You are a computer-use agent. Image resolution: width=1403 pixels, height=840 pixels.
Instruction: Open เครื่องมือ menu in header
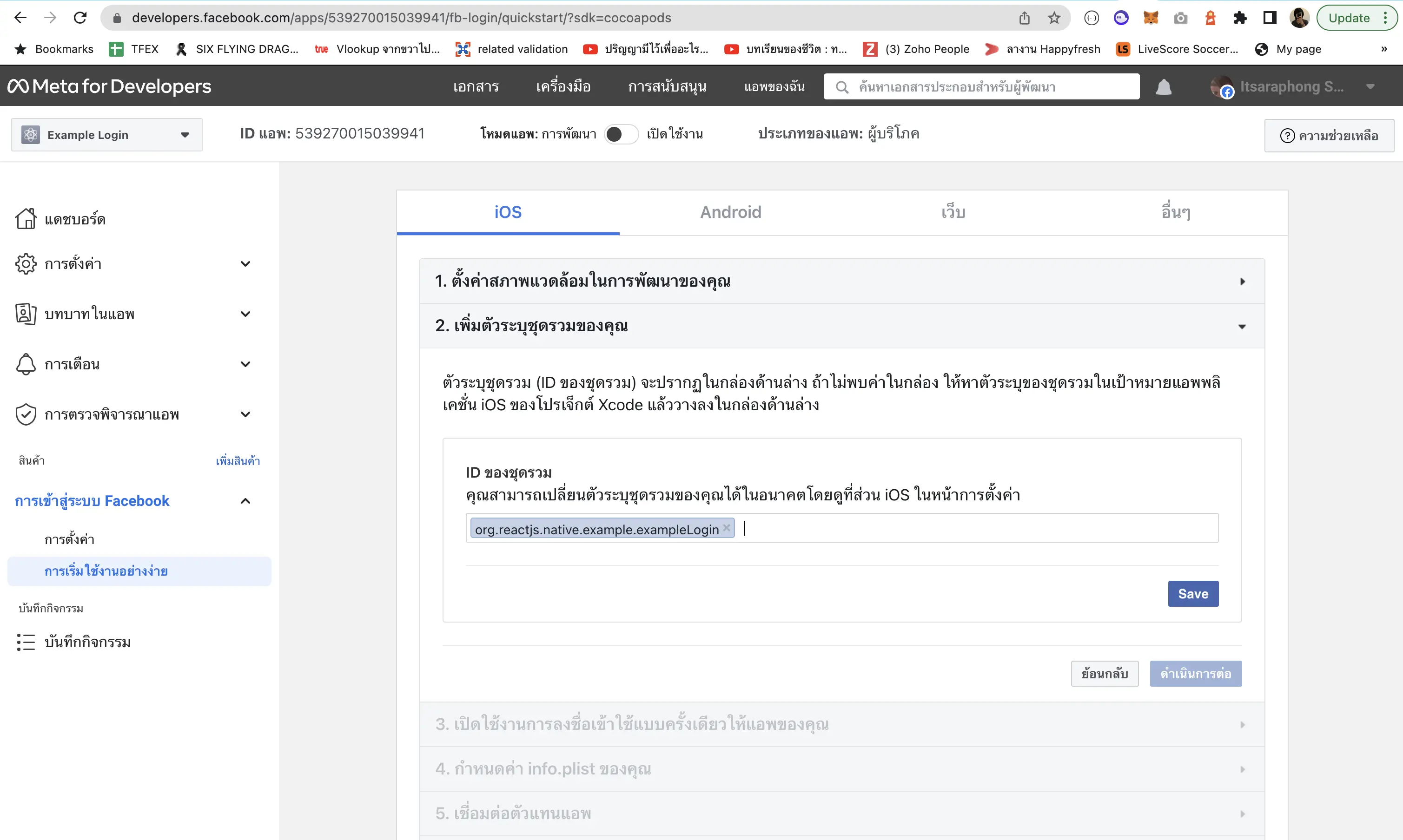(x=563, y=86)
